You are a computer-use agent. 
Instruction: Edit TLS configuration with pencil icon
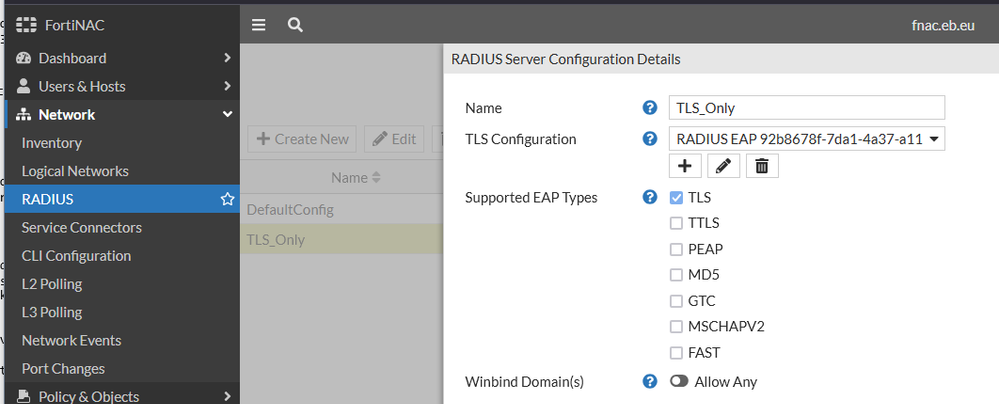click(722, 166)
